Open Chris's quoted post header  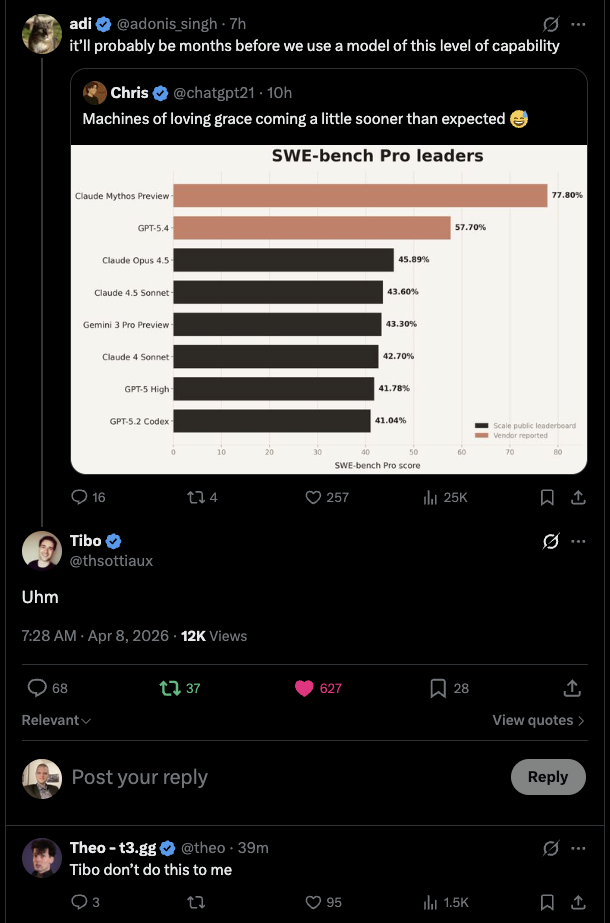[x=187, y=93]
